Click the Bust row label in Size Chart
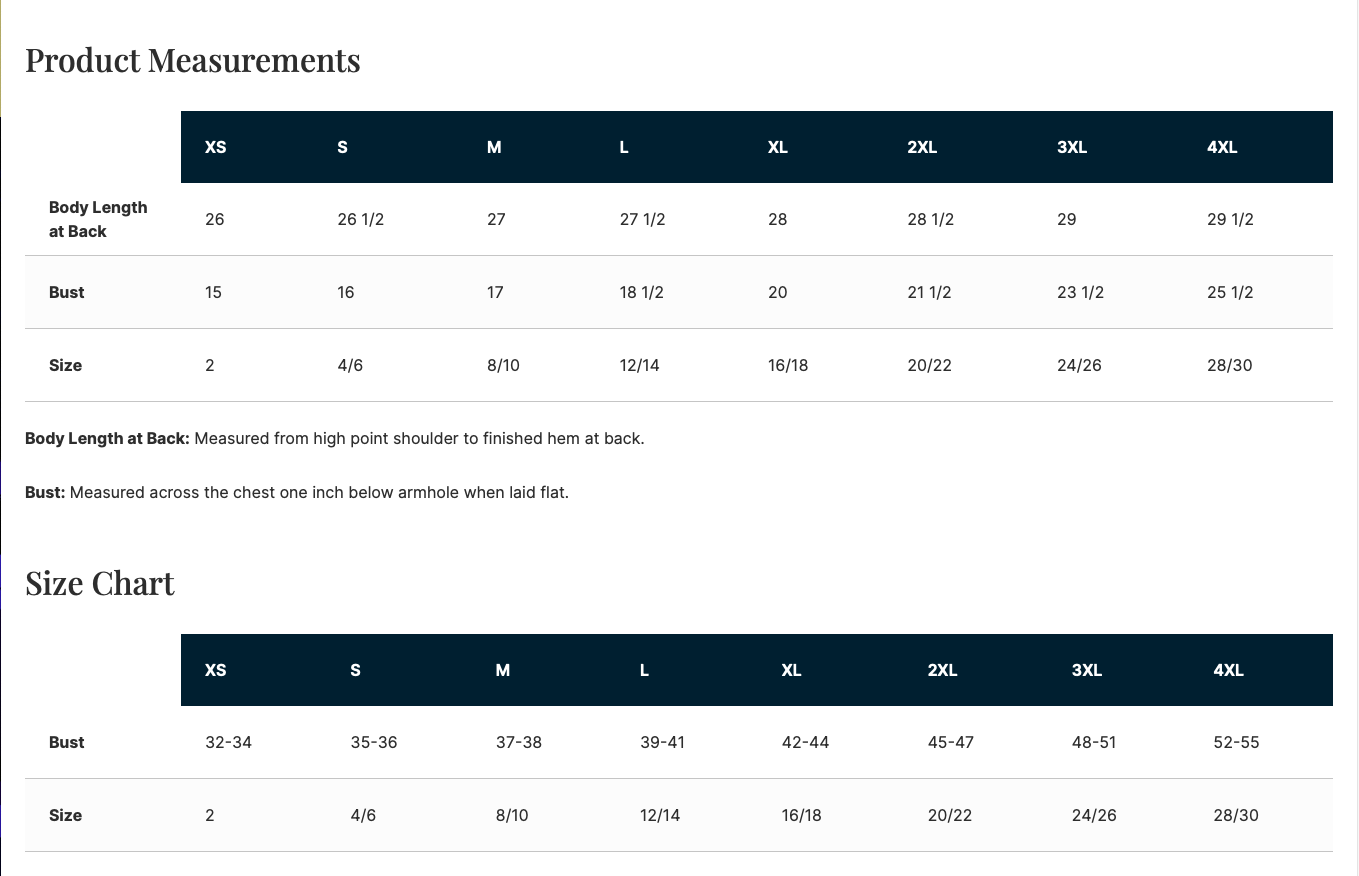 [x=67, y=742]
